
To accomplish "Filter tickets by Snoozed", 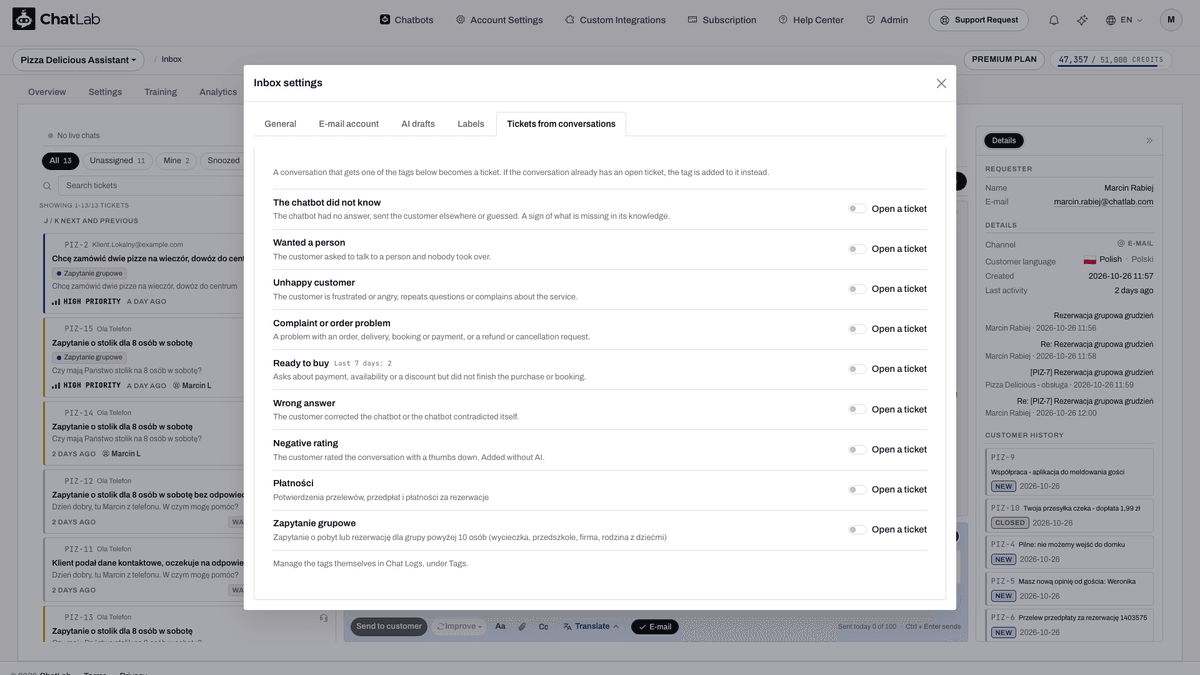I will tap(223, 160).
